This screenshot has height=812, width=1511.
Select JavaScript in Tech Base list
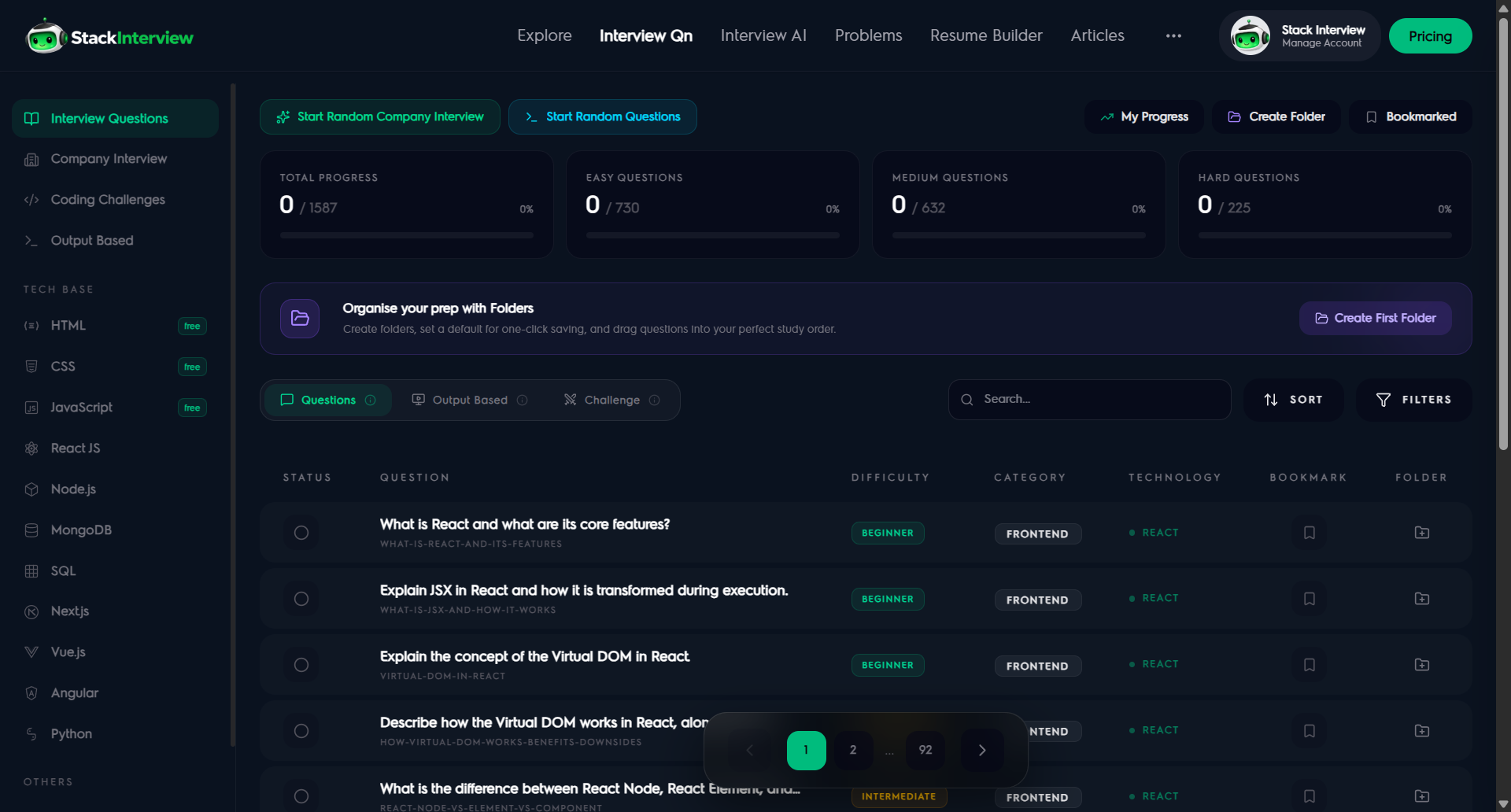[115, 408]
